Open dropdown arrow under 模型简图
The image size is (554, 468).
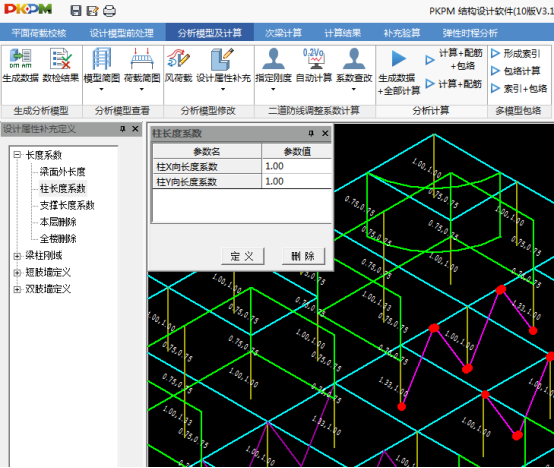(x=102, y=89)
